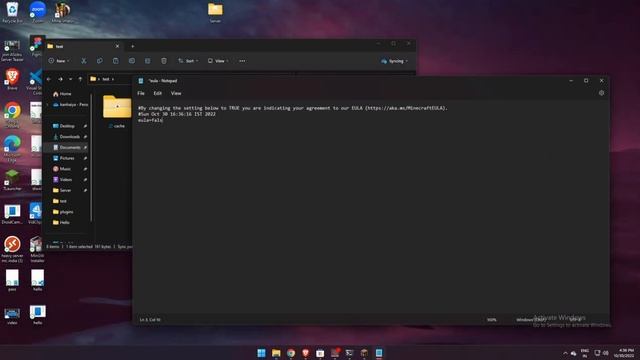640x360 pixels.
Task: Click the Delete trash icon in File Explorer
Action: [x=164, y=61]
